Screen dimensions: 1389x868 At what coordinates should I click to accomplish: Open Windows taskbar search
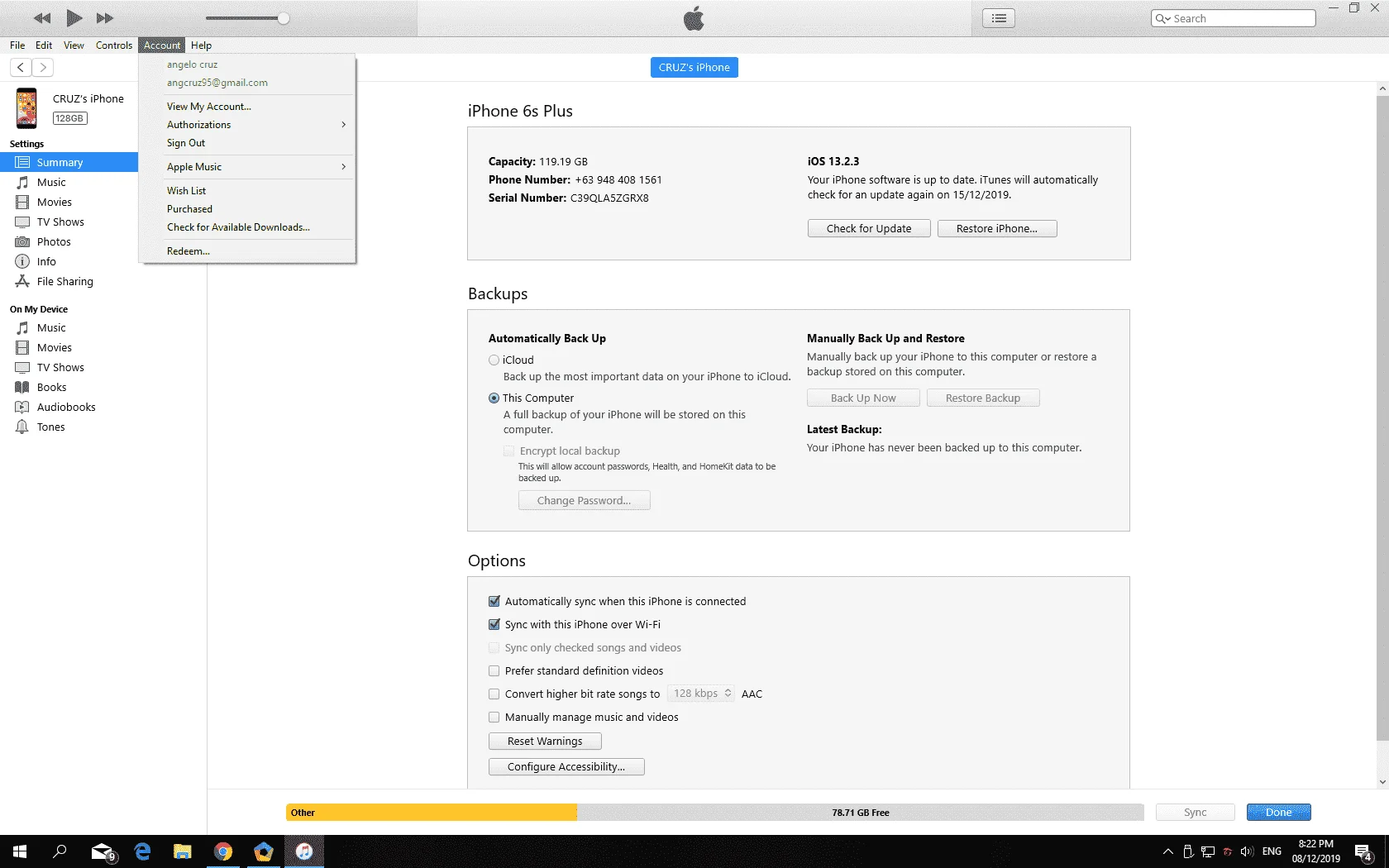point(60,851)
